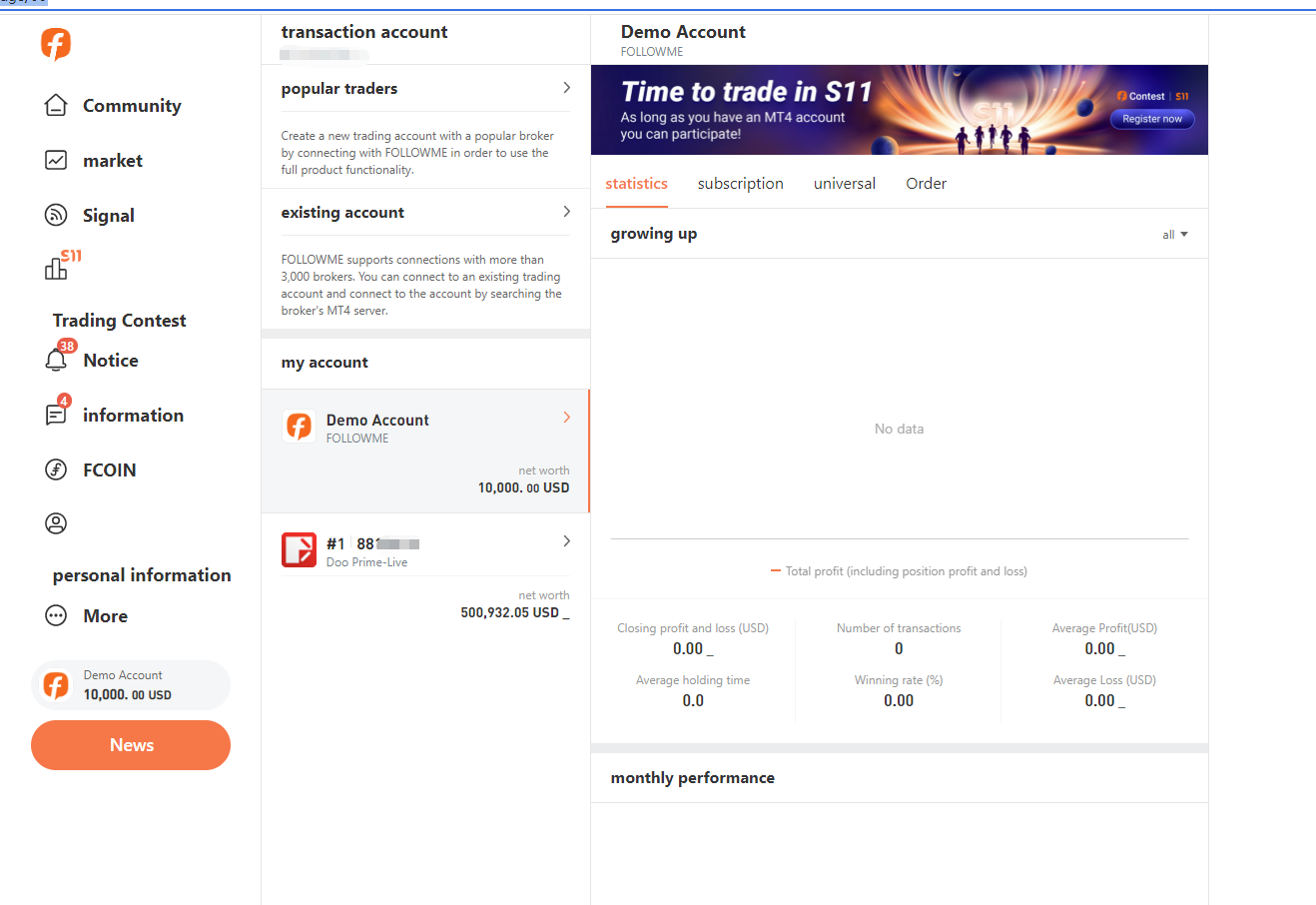Screen dimensions: 1316x905
Task: Open FCOIN via coin icon
Action: point(56,470)
